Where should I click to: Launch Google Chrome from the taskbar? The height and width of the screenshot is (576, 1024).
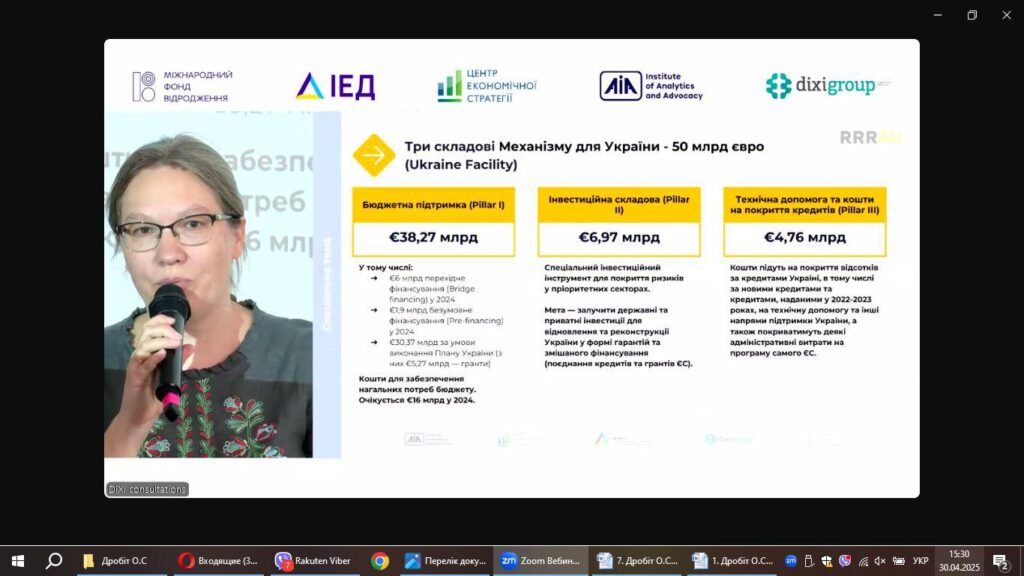pos(380,561)
